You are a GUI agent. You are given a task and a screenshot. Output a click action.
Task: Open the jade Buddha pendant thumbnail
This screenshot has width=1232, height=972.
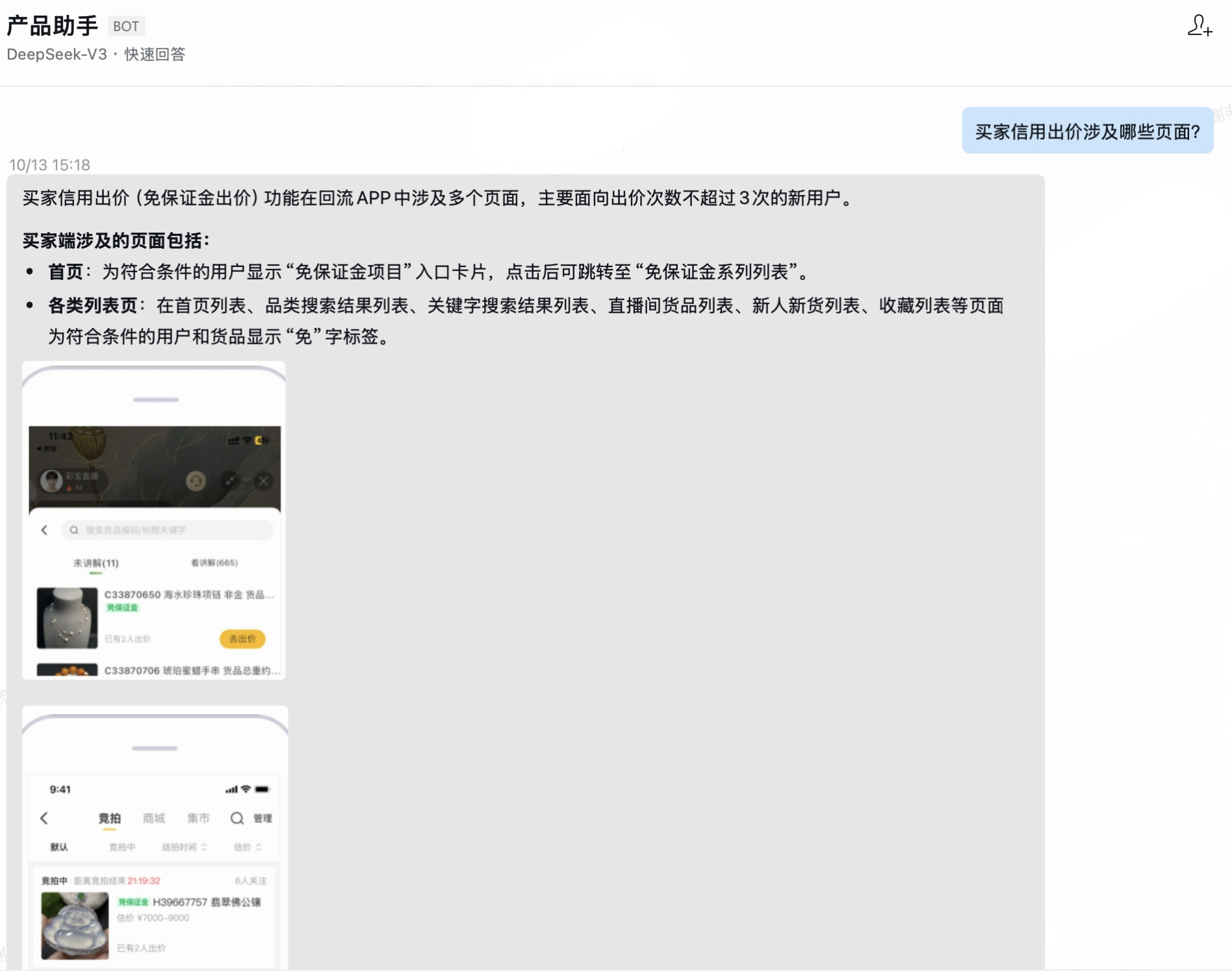point(75,925)
